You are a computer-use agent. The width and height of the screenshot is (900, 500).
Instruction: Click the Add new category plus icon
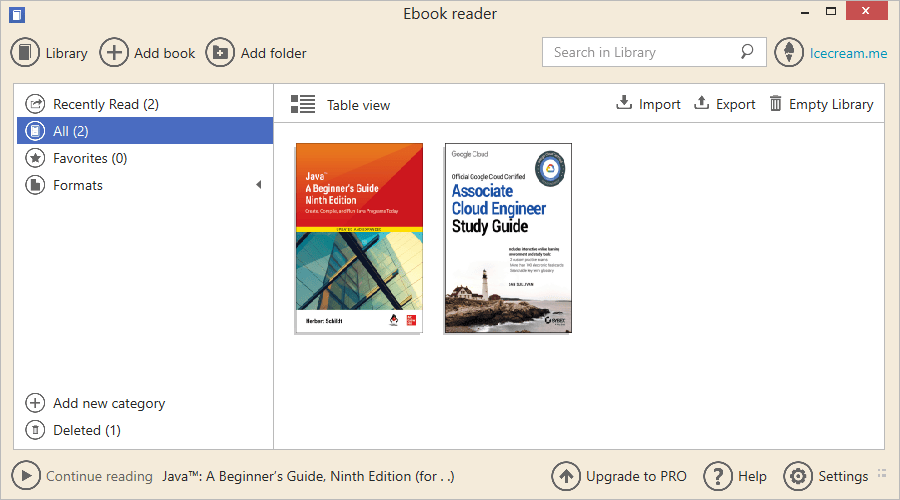[35, 403]
